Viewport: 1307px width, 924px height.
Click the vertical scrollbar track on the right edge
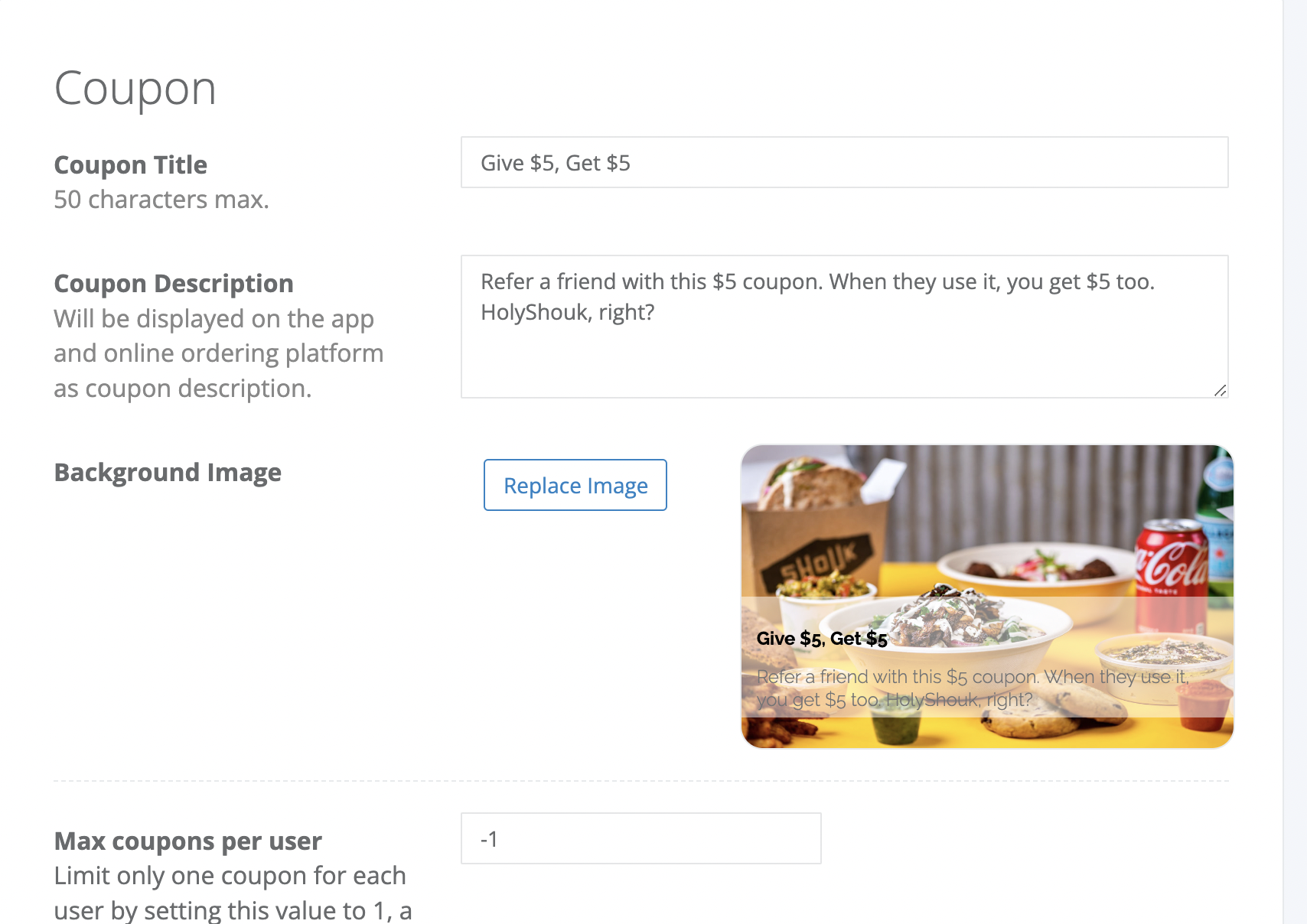(1295, 462)
